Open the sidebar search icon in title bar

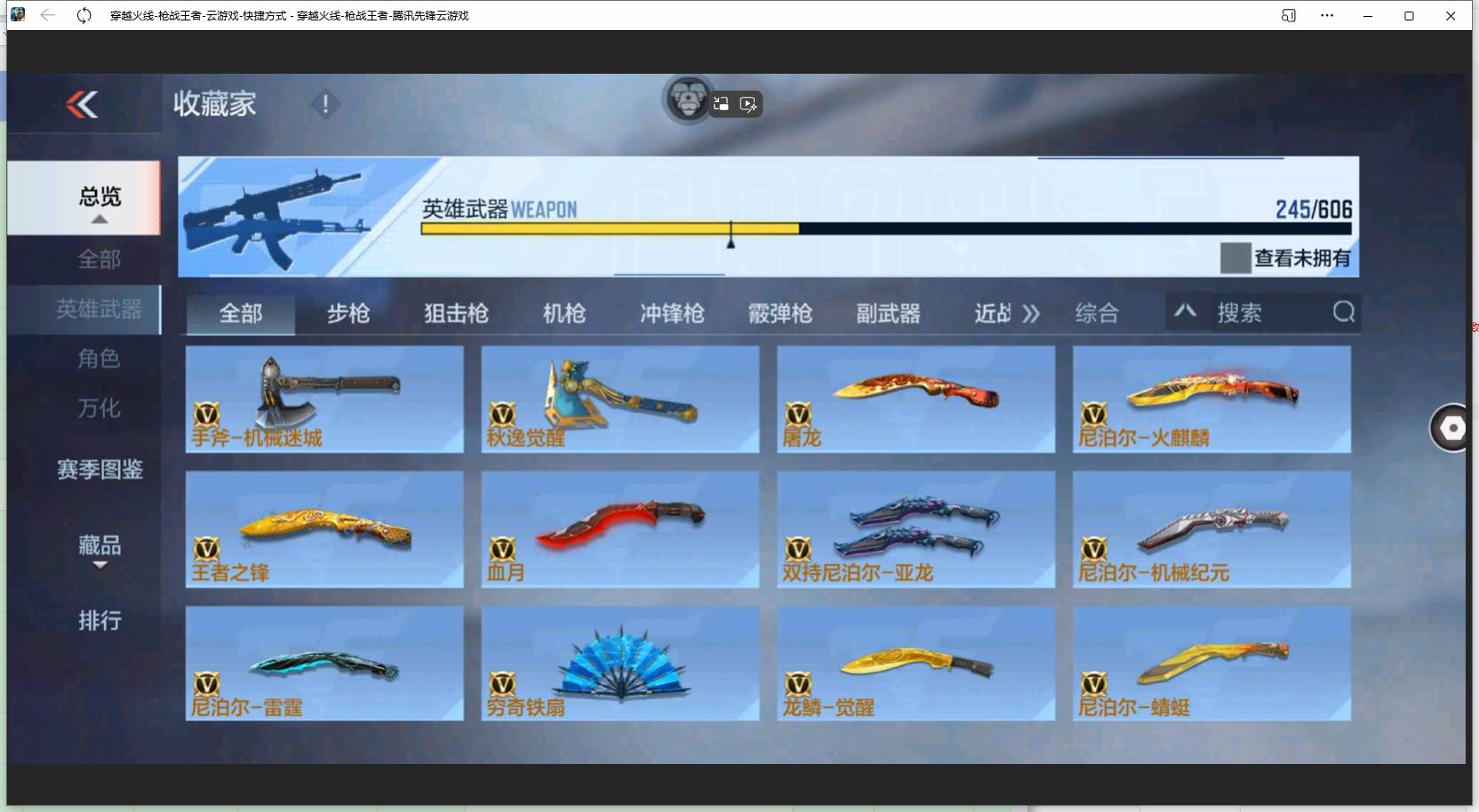click(x=1288, y=15)
